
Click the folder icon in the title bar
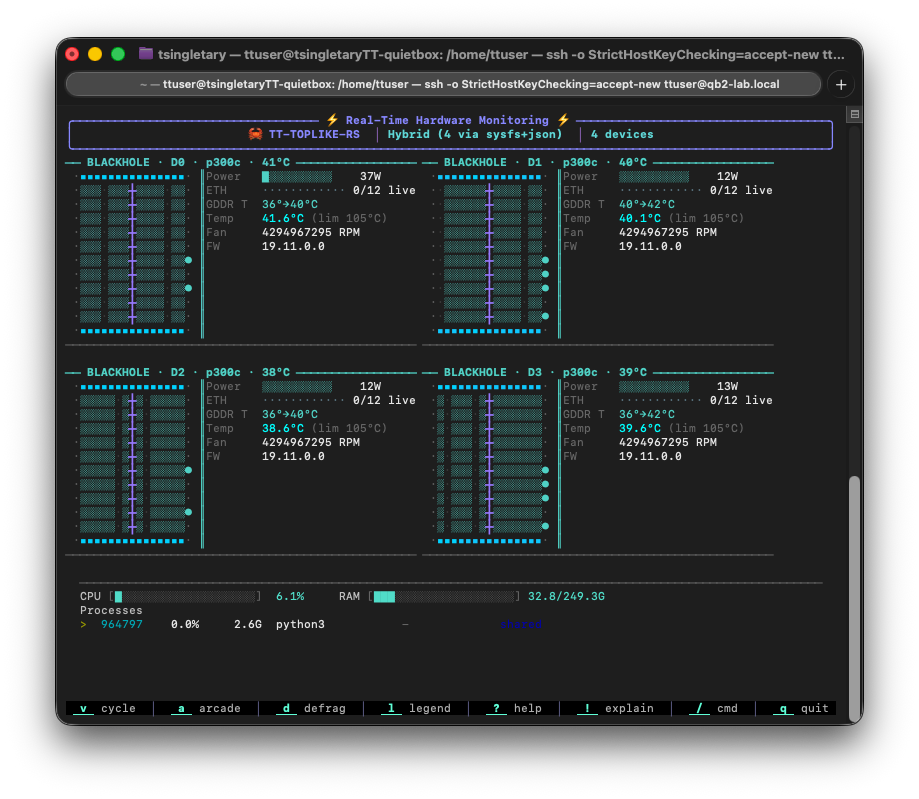coord(146,54)
